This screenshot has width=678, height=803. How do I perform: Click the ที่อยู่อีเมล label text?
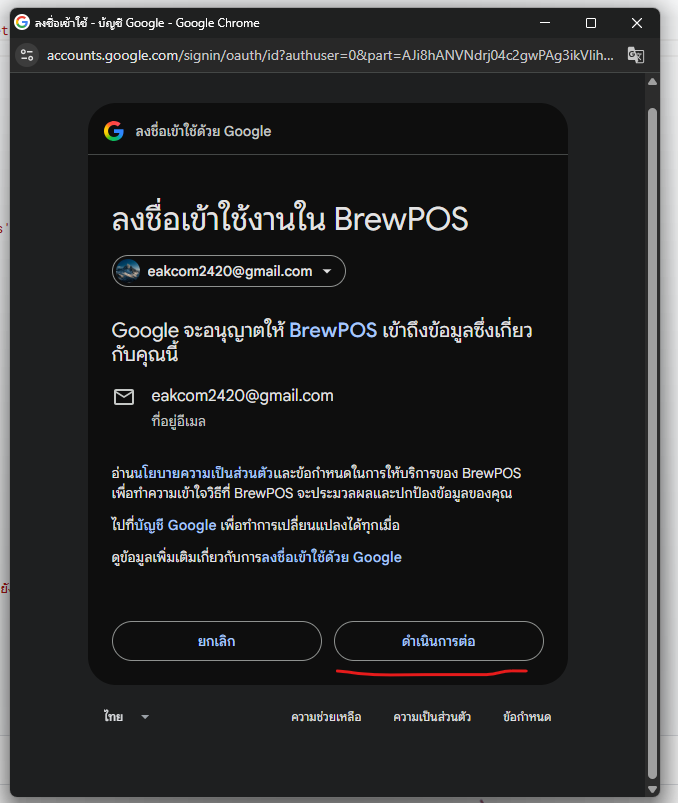tap(179, 421)
